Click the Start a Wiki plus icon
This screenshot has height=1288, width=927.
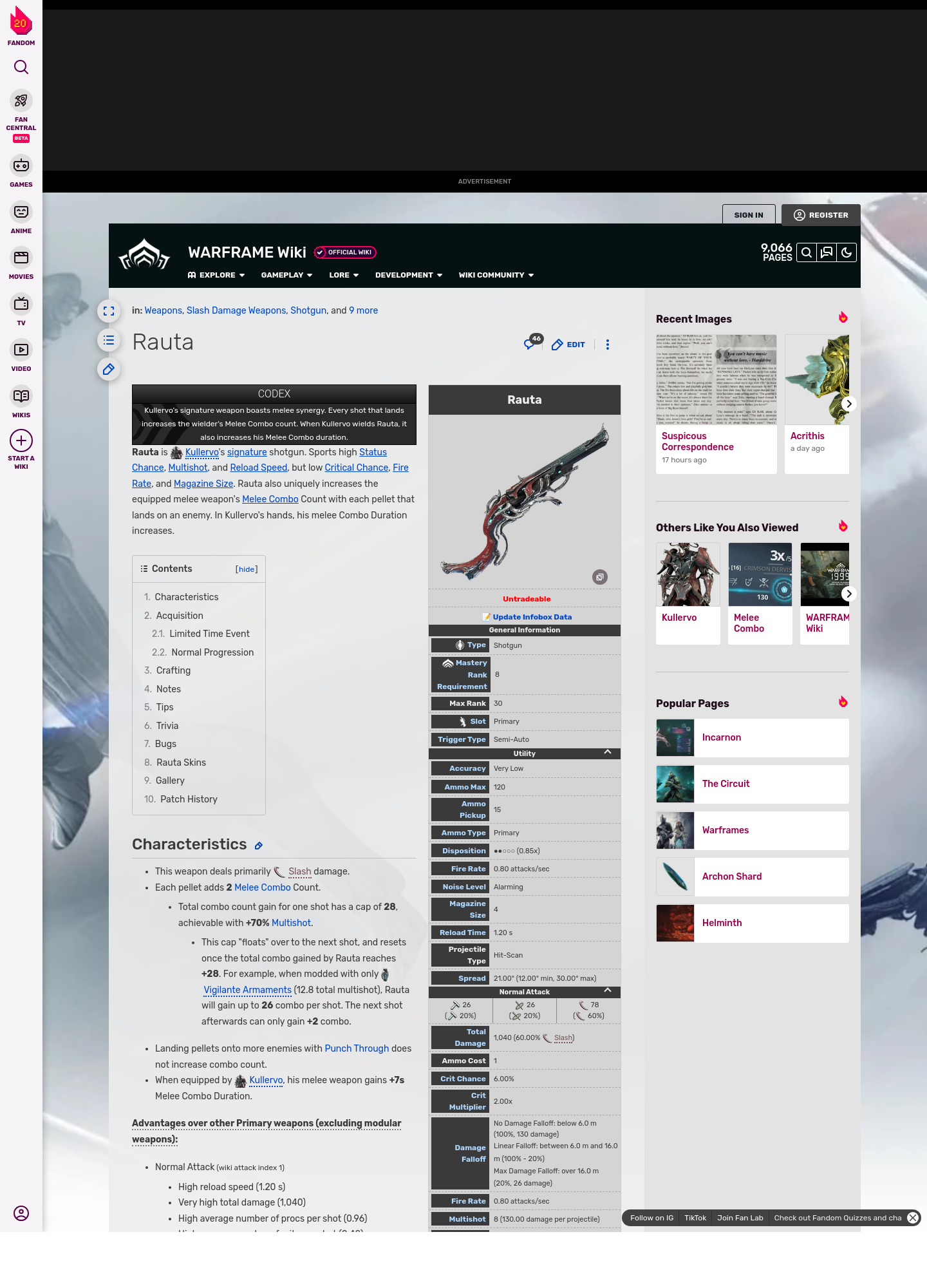[21, 441]
